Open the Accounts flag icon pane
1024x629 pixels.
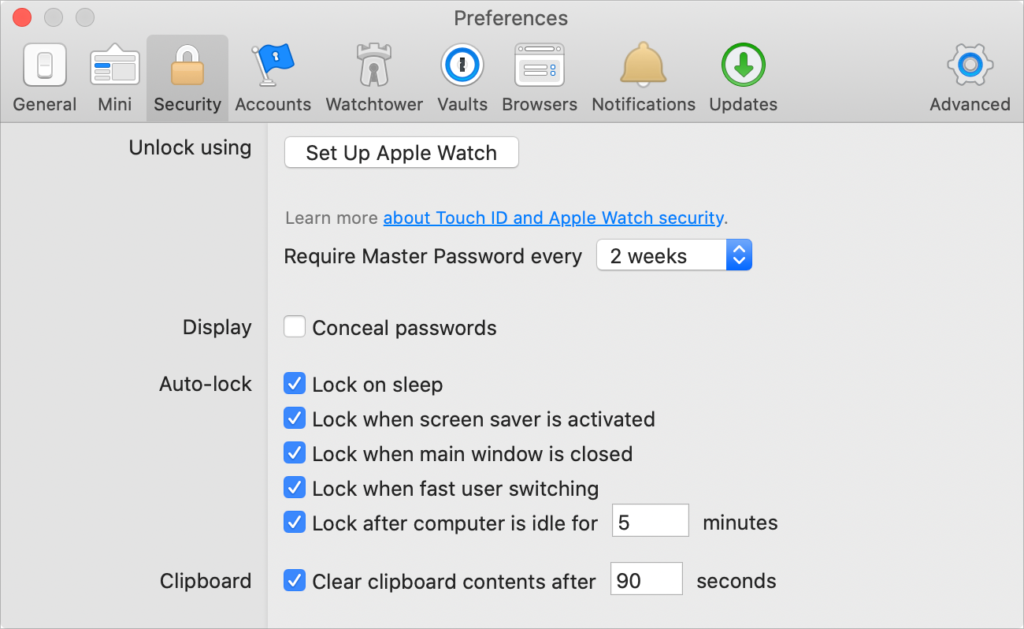pos(272,78)
